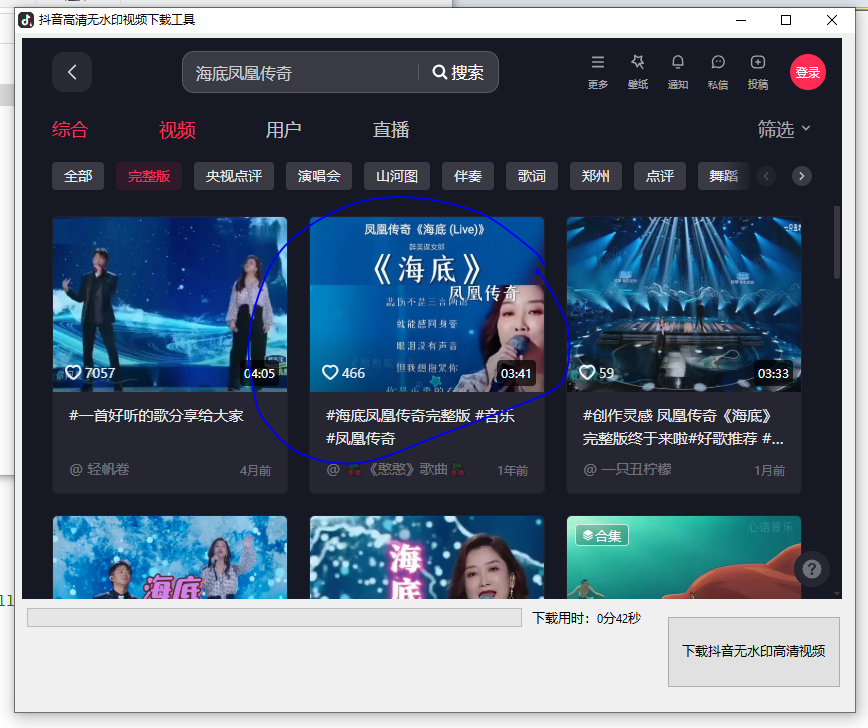Open the 合集 collection video thumbnail
The width and height of the screenshot is (868, 728).
[x=684, y=557]
